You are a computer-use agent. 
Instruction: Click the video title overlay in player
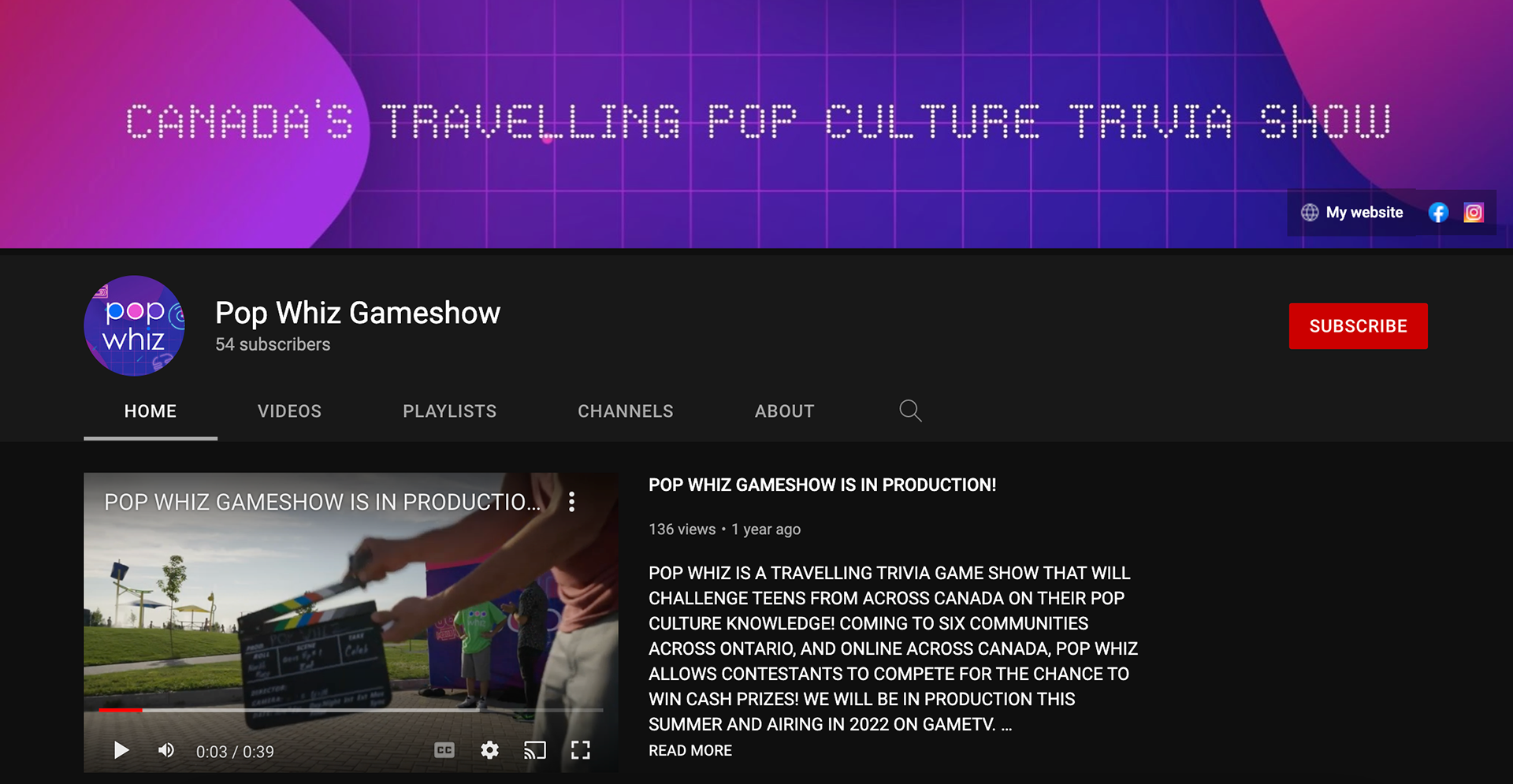tap(322, 502)
